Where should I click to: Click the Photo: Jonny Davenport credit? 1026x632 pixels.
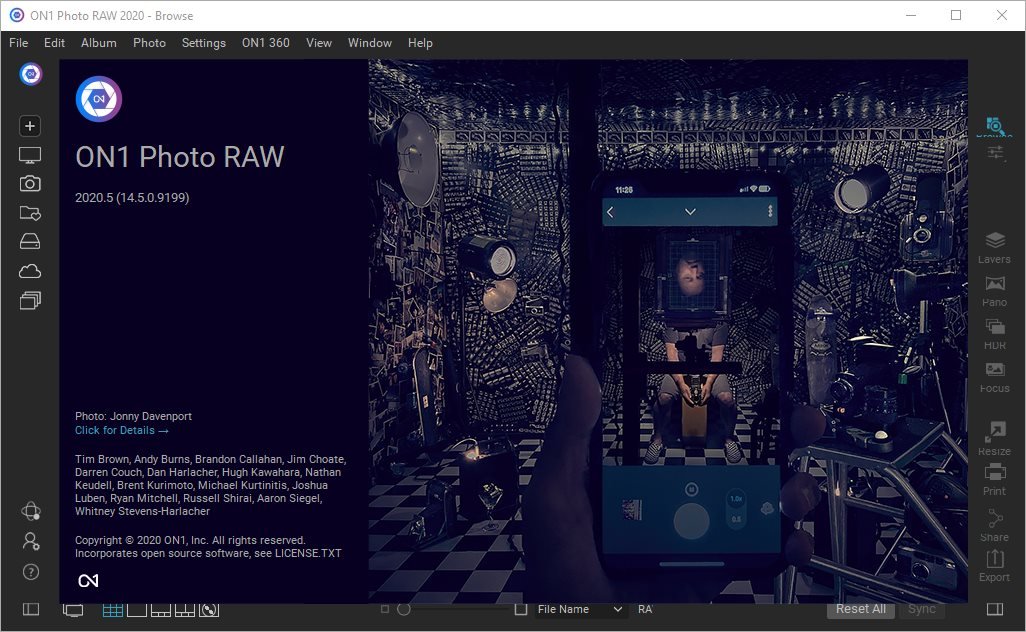(x=133, y=416)
